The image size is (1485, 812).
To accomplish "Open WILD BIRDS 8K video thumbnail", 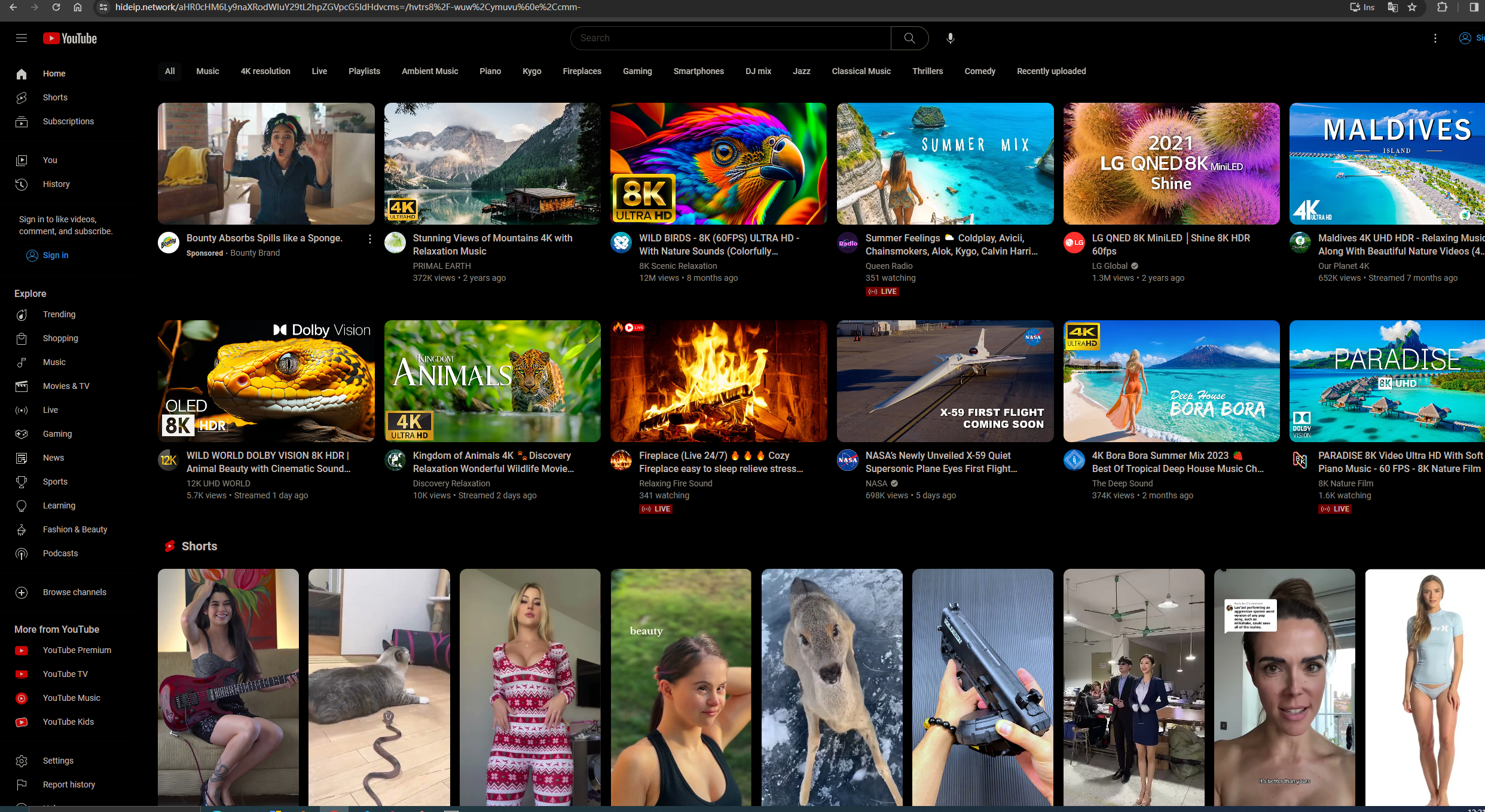I will coord(719,164).
